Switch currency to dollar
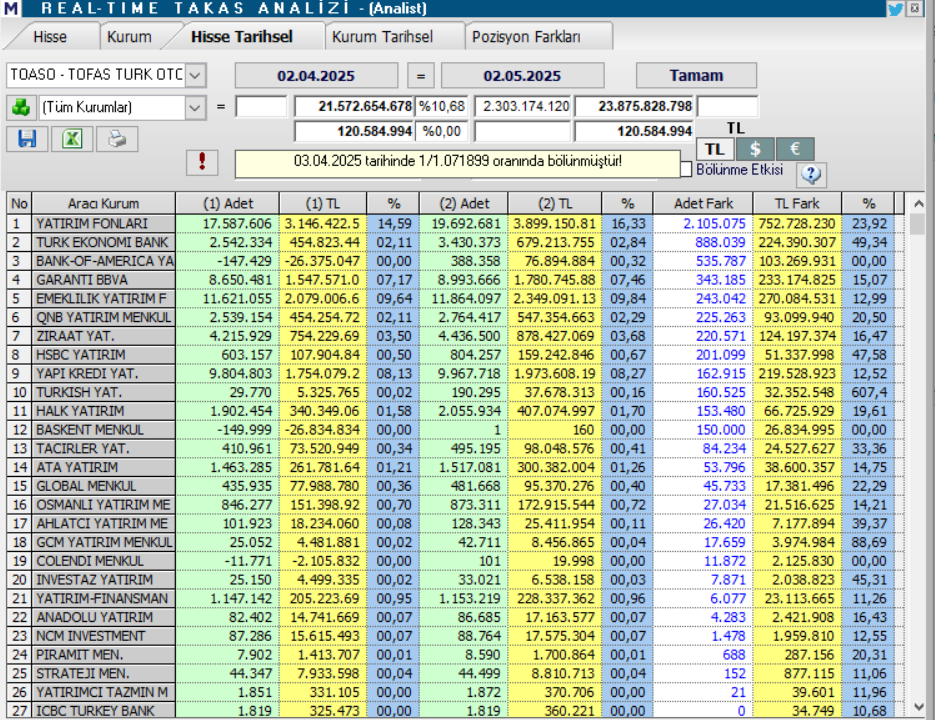Viewport: 935px width, 720px height. 755,149
